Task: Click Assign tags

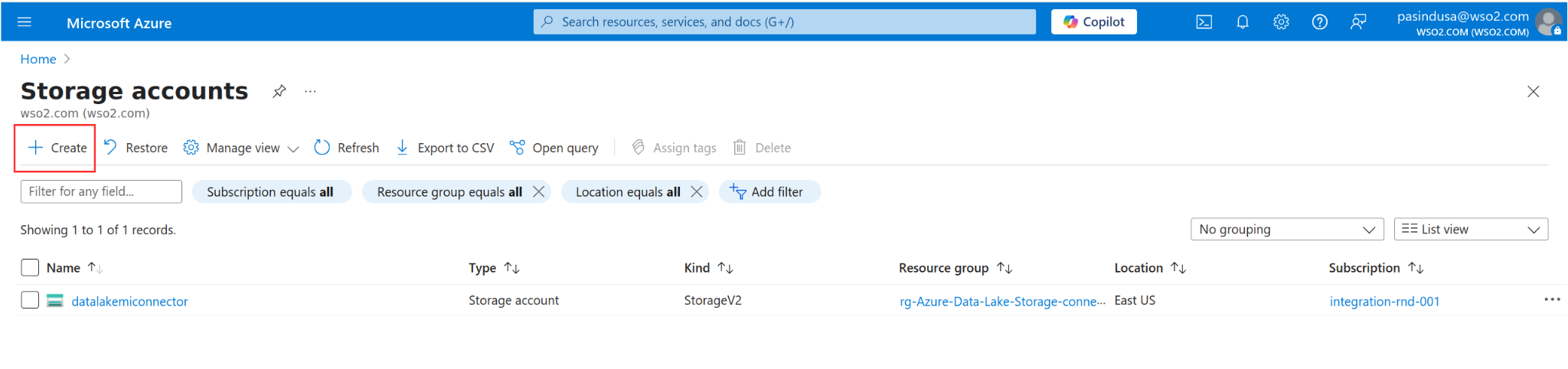Action: pos(674,148)
